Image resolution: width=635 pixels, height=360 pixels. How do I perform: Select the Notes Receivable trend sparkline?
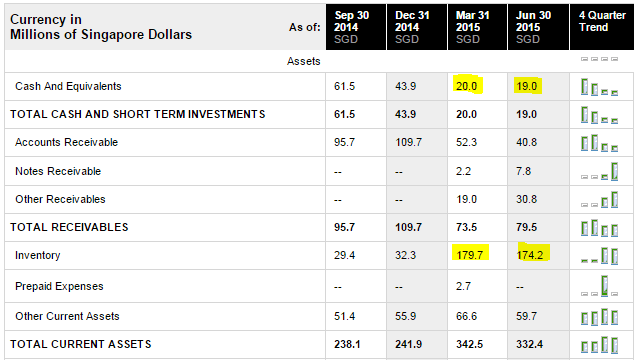click(599, 171)
